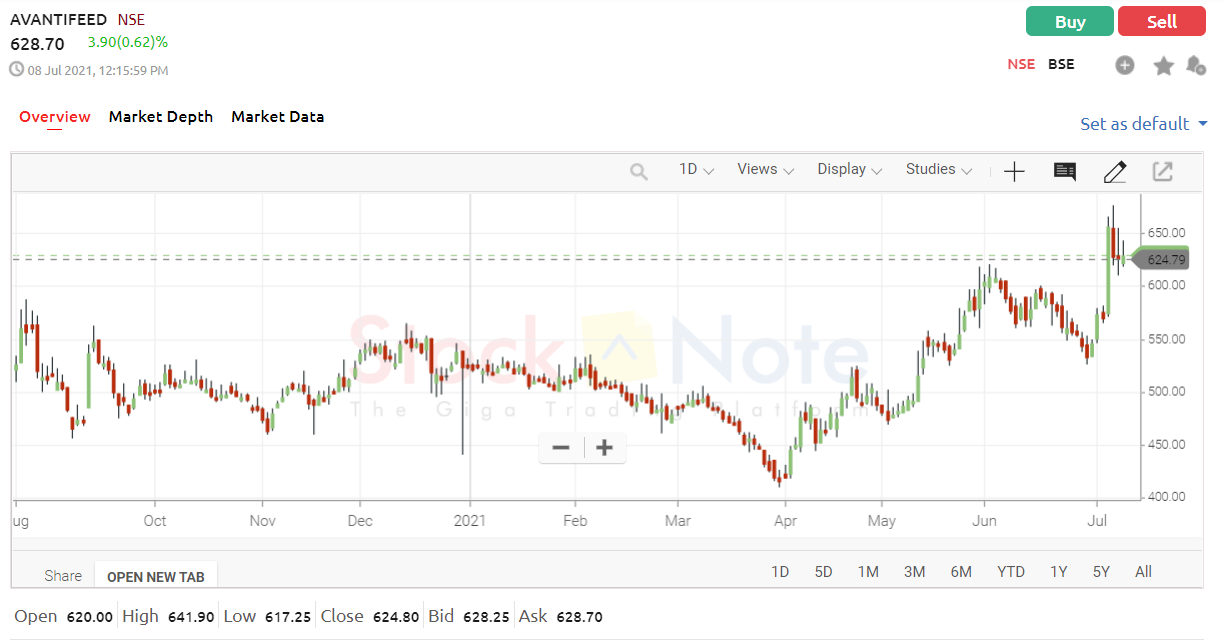Select the 6M chart range

(961, 572)
